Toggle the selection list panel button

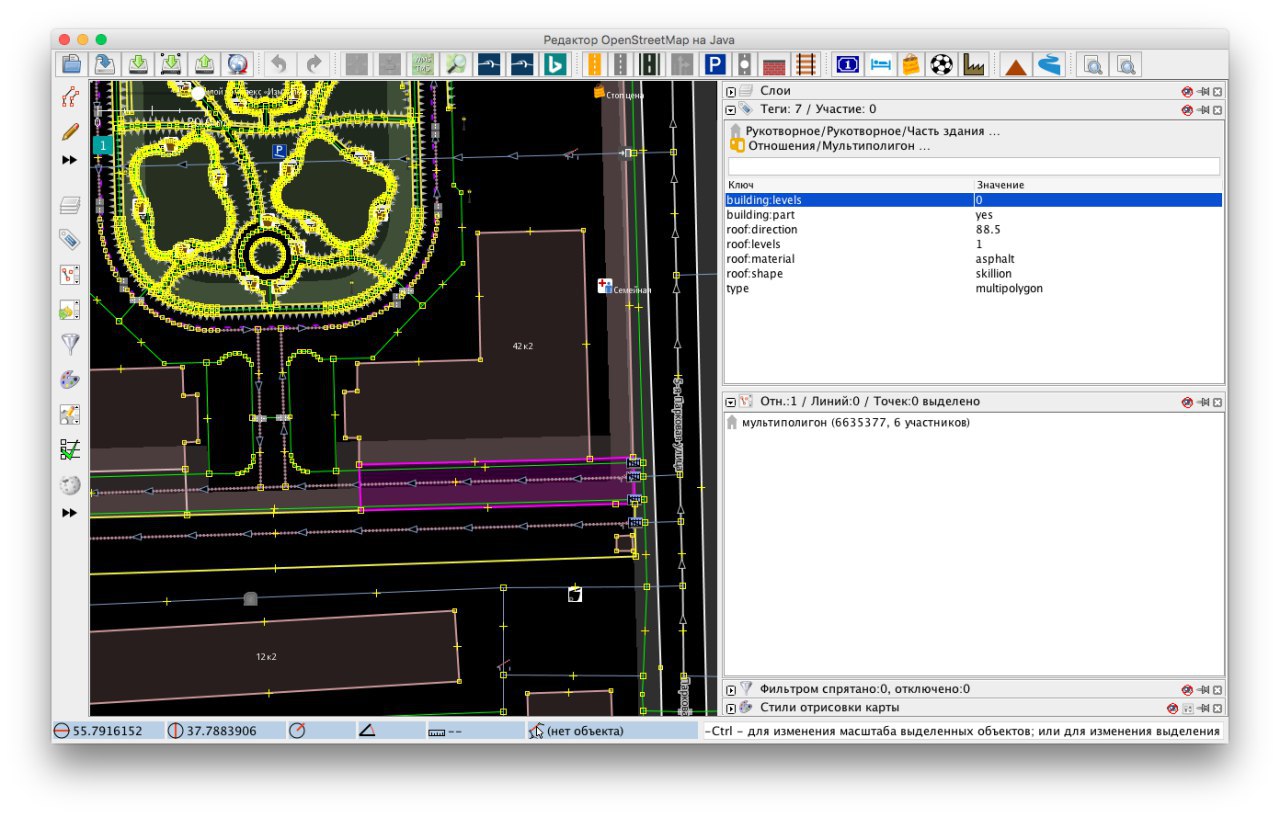coord(69,275)
